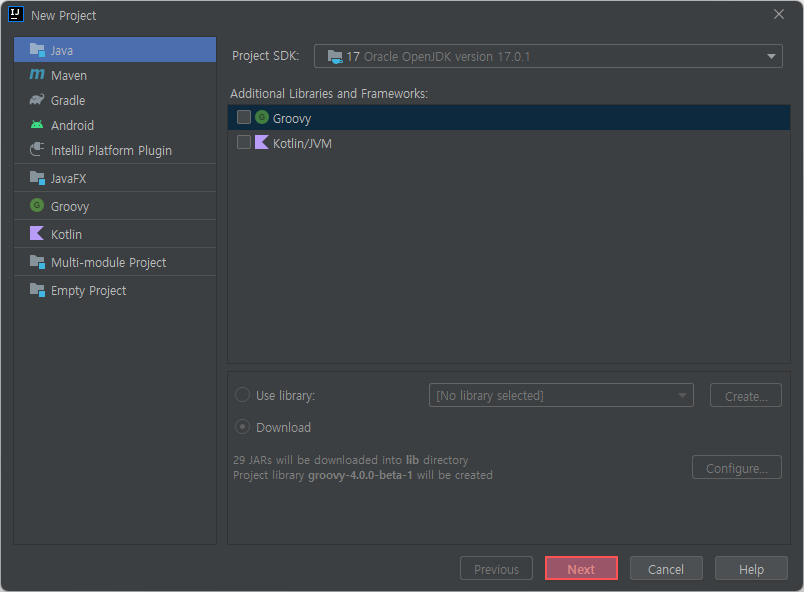
Task: Click the Gradle elephant icon
Action: [37, 99]
